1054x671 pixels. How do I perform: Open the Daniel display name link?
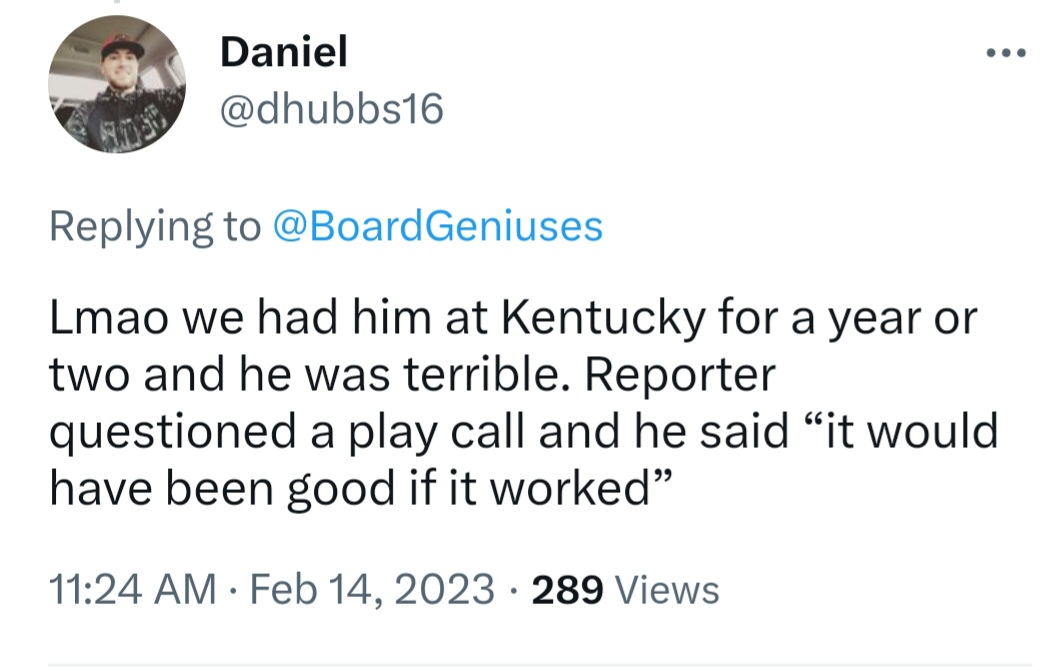click(x=284, y=53)
